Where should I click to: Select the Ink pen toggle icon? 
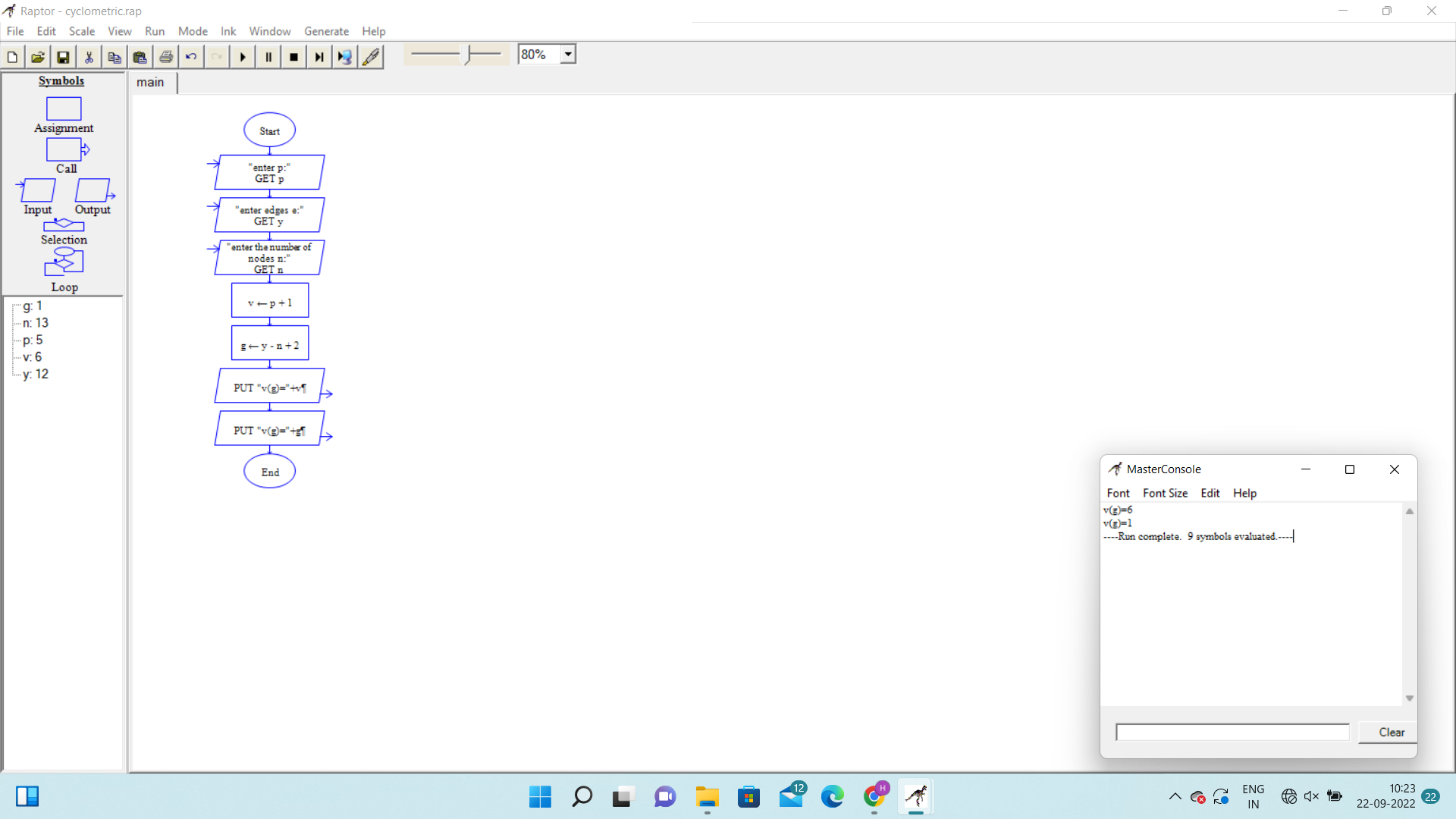pos(371,57)
